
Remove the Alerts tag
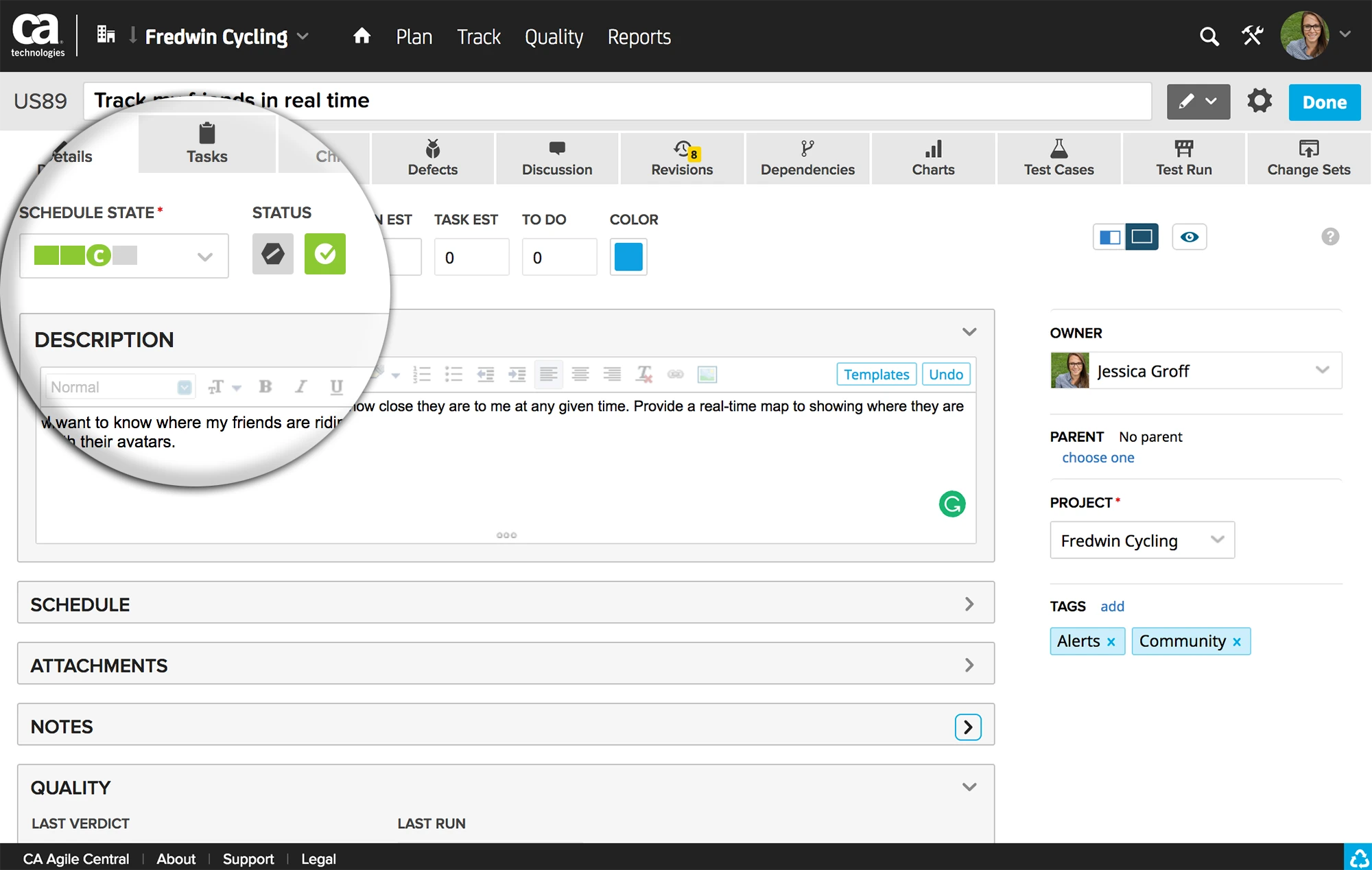pos(1111,642)
